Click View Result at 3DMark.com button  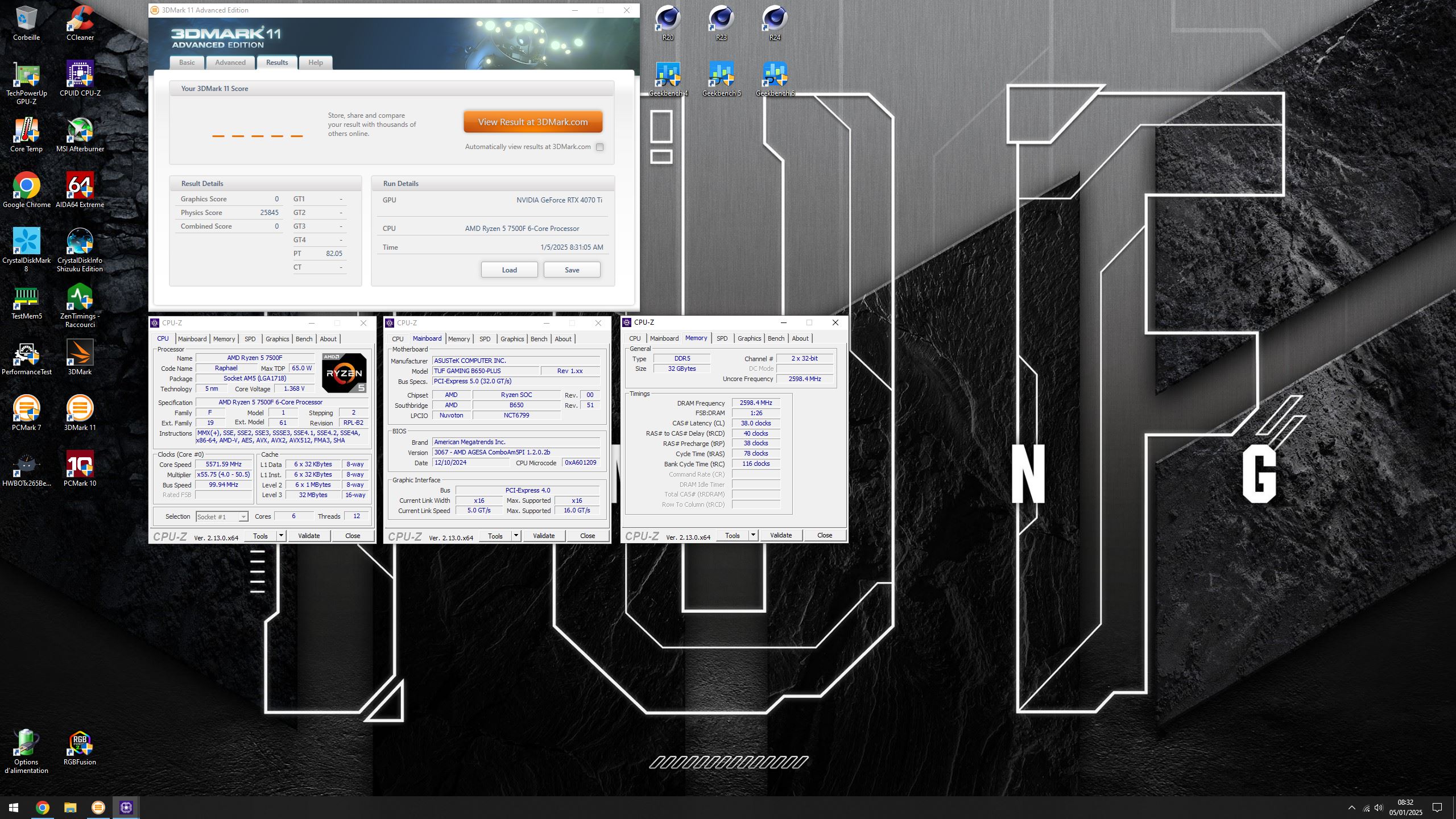click(x=533, y=122)
